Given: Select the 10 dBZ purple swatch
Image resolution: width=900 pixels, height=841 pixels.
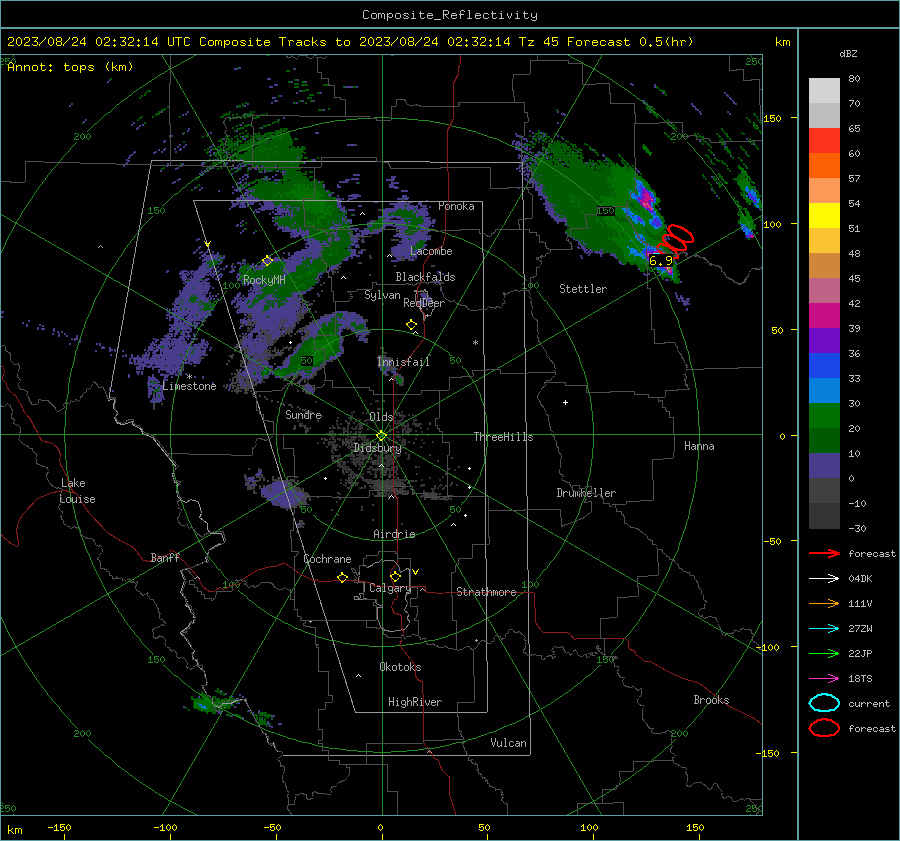Looking at the screenshot, I should coord(824,465).
